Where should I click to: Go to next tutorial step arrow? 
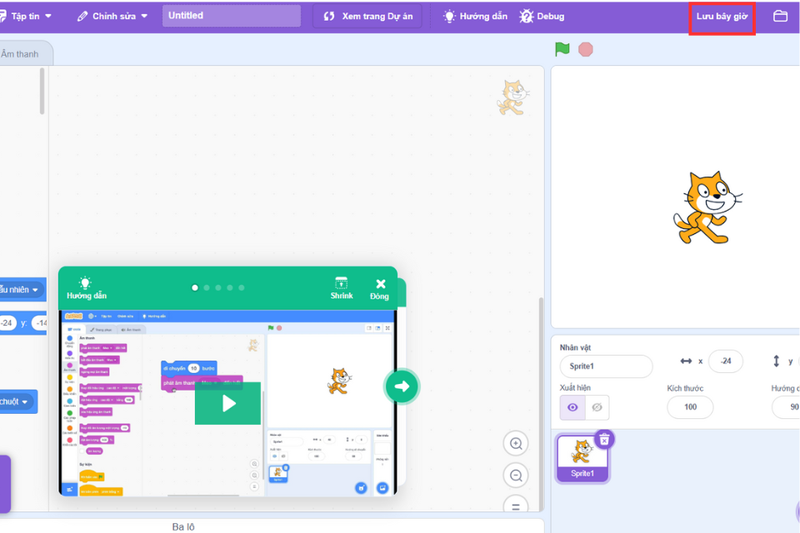pos(402,386)
